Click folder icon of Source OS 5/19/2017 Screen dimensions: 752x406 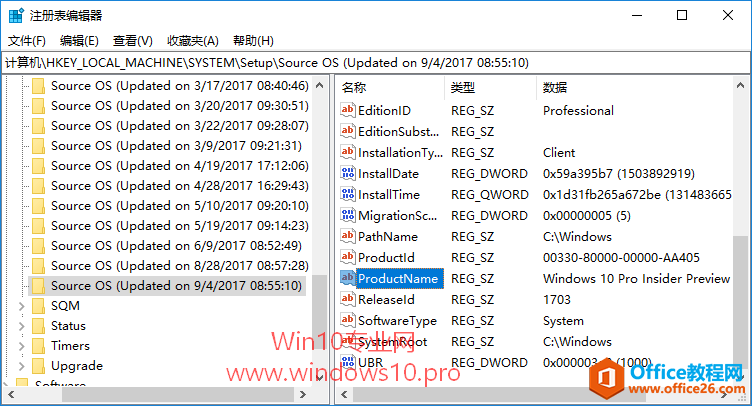(38, 226)
